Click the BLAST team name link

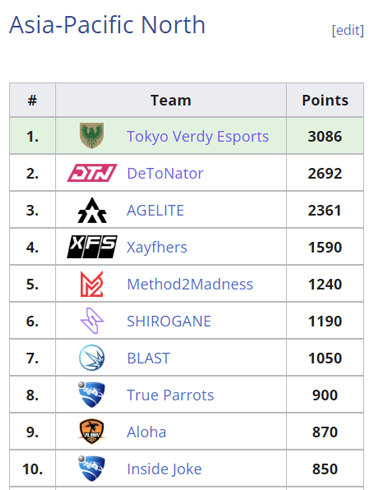[148, 358]
